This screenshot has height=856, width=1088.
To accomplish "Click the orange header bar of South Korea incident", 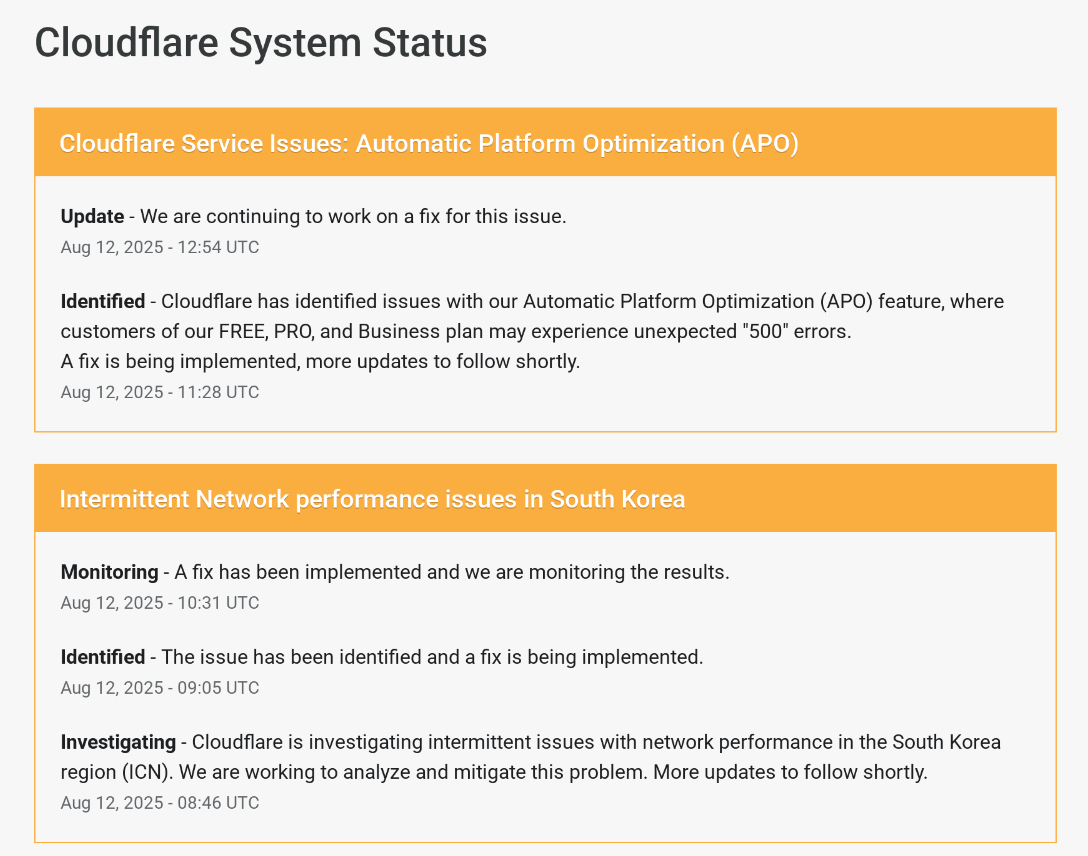I will pyautogui.click(x=545, y=498).
